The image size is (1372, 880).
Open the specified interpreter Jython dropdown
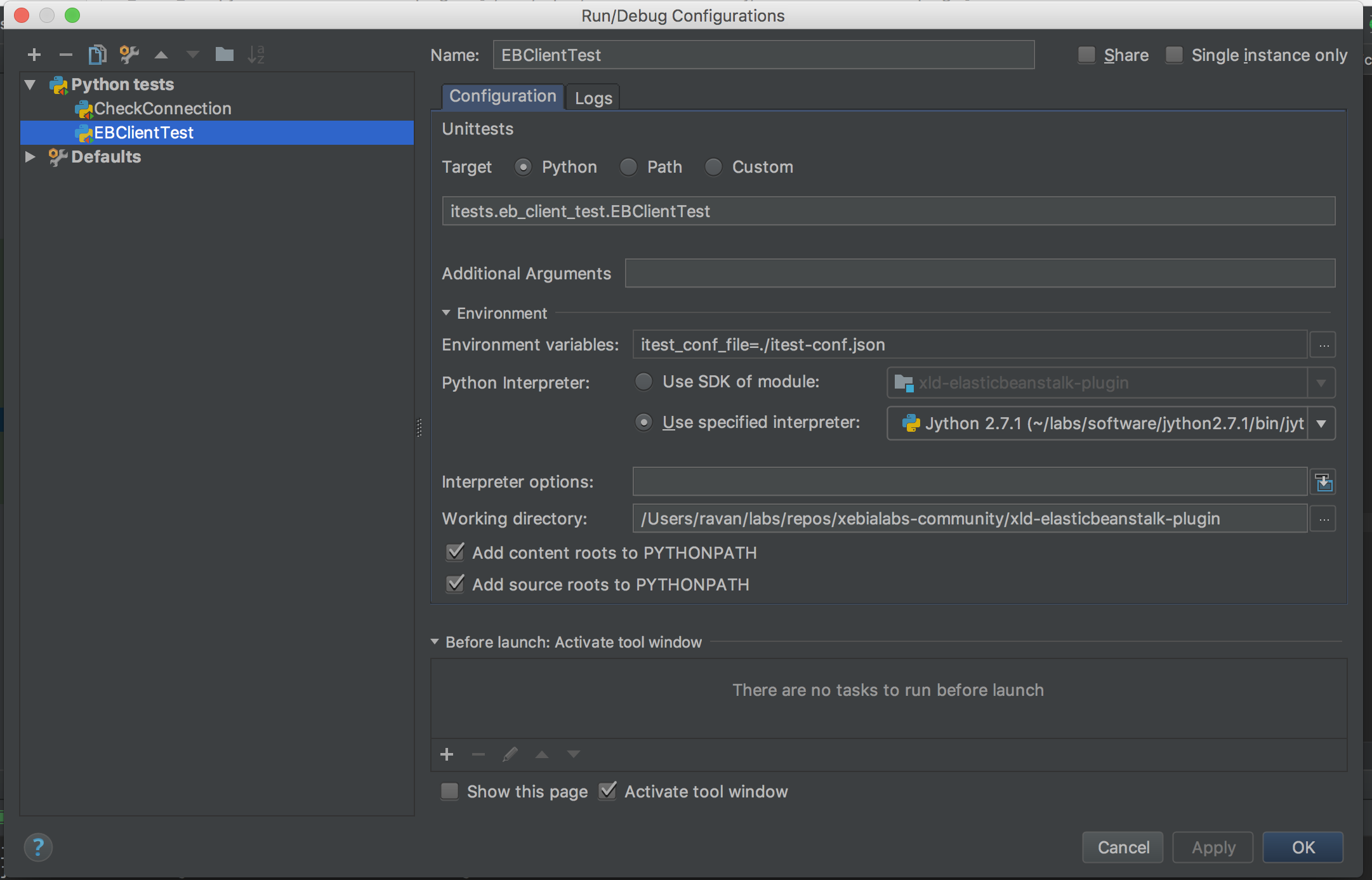[1321, 423]
